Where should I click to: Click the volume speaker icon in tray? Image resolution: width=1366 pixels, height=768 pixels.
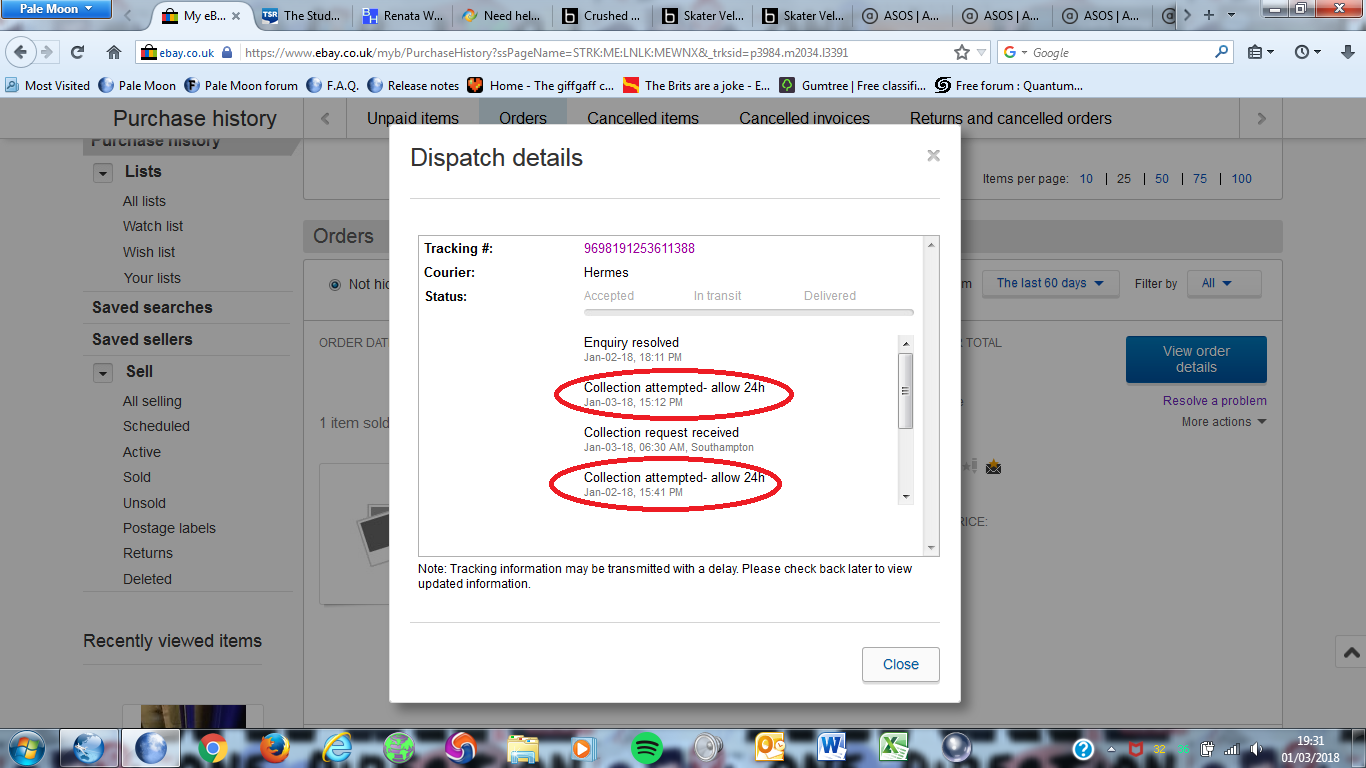coord(1255,749)
